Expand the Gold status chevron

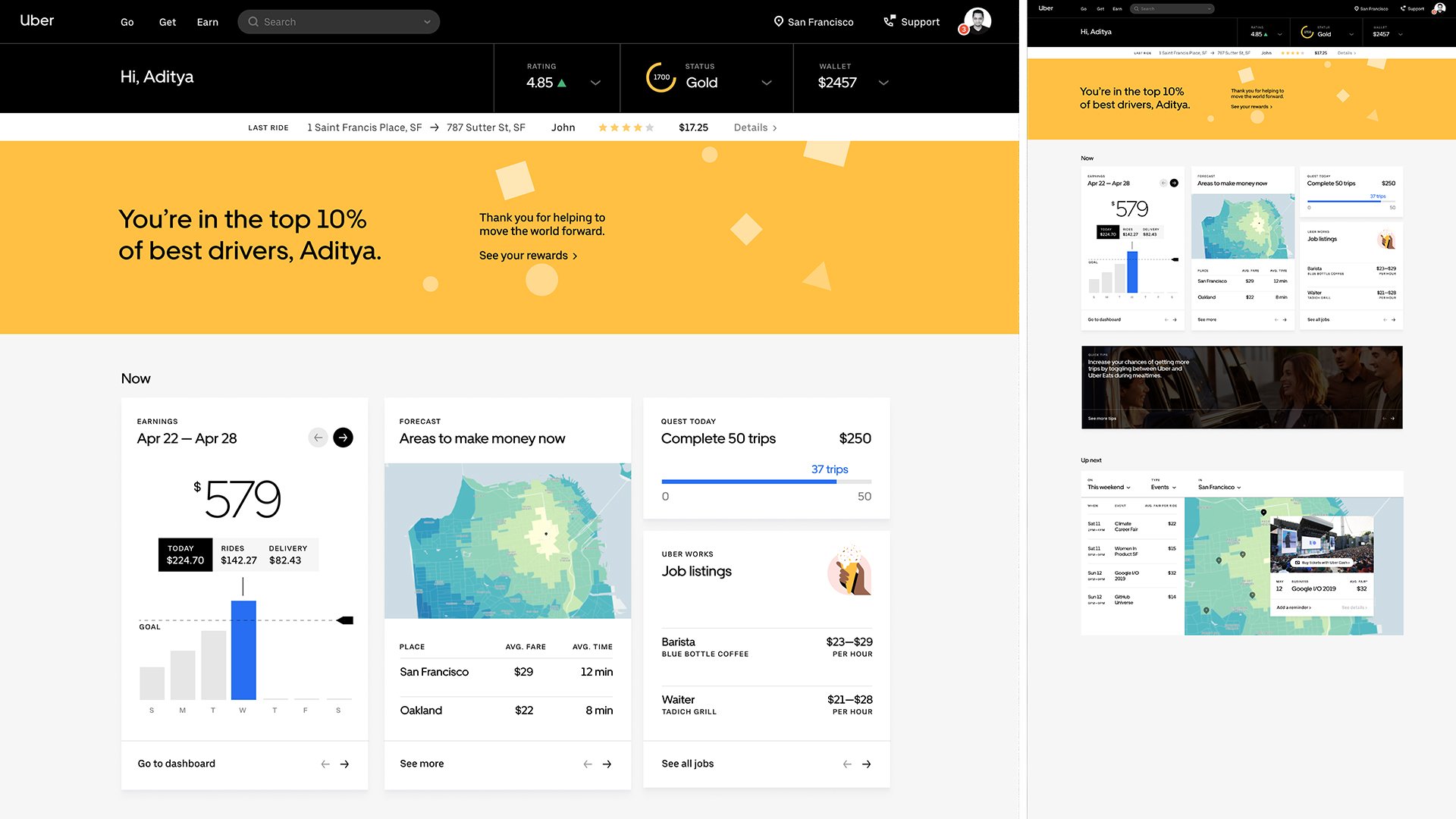767,83
